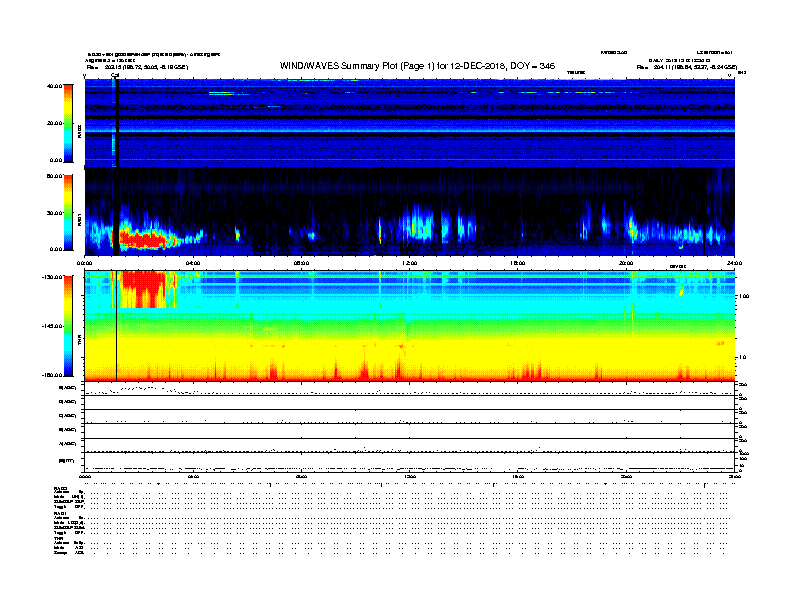The image size is (792, 612).
Task: Click the RAD1 heading in the bottom status table
Action: point(60,514)
